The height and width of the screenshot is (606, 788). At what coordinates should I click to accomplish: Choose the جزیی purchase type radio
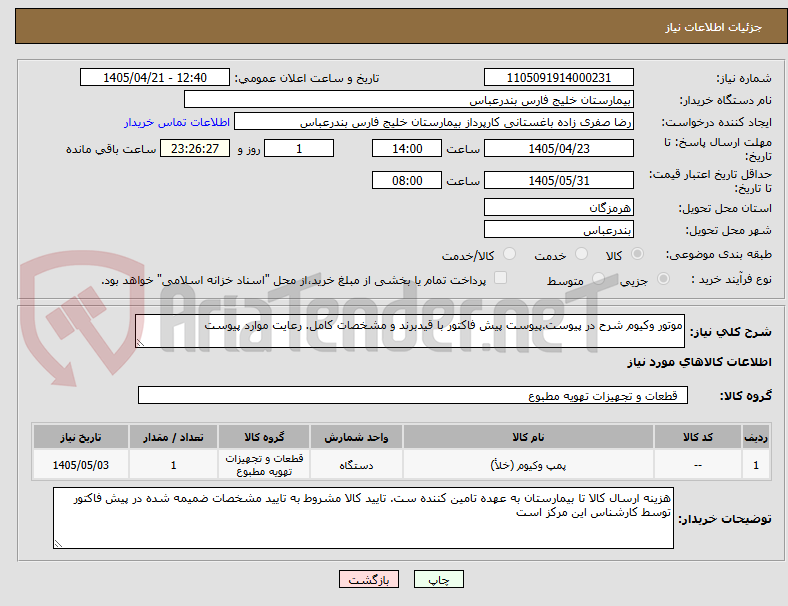(x=663, y=278)
